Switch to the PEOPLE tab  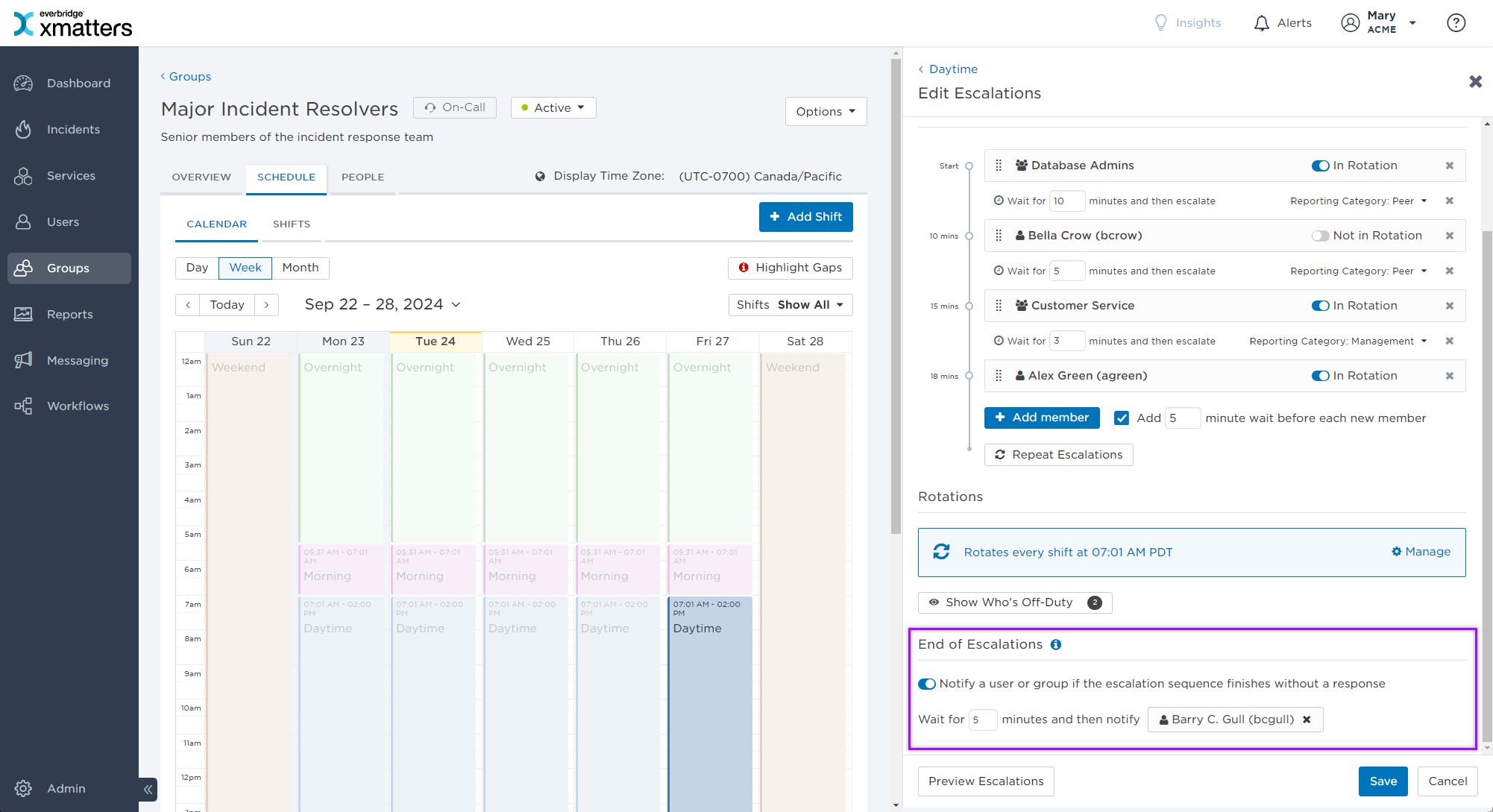pyautogui.click(x=362, y=177)
